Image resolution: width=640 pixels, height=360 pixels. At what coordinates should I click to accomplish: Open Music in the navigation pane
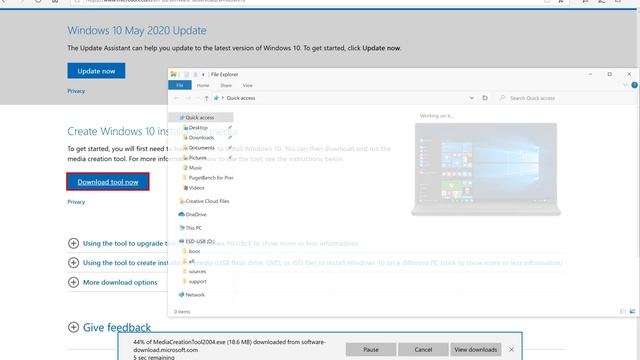(x=195, y=168)
